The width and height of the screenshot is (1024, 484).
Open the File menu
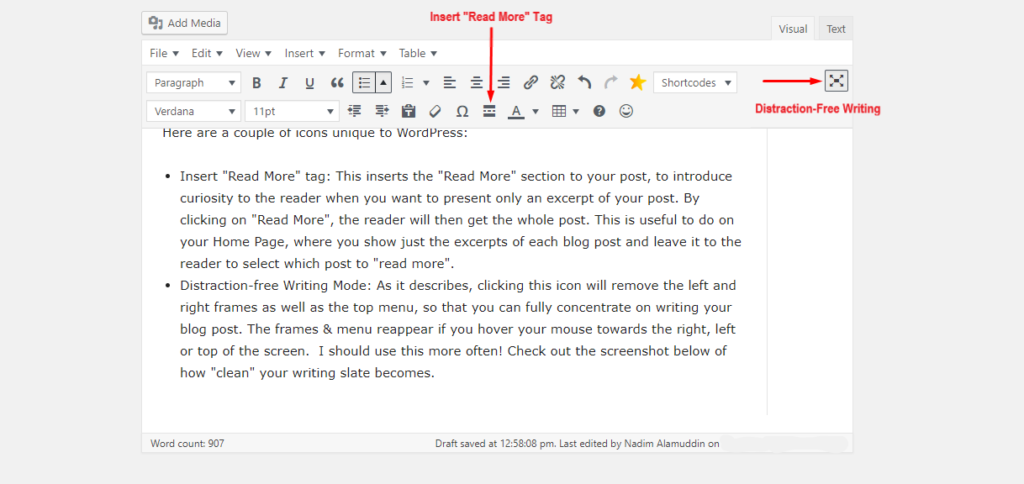click(x=164, y=53)
